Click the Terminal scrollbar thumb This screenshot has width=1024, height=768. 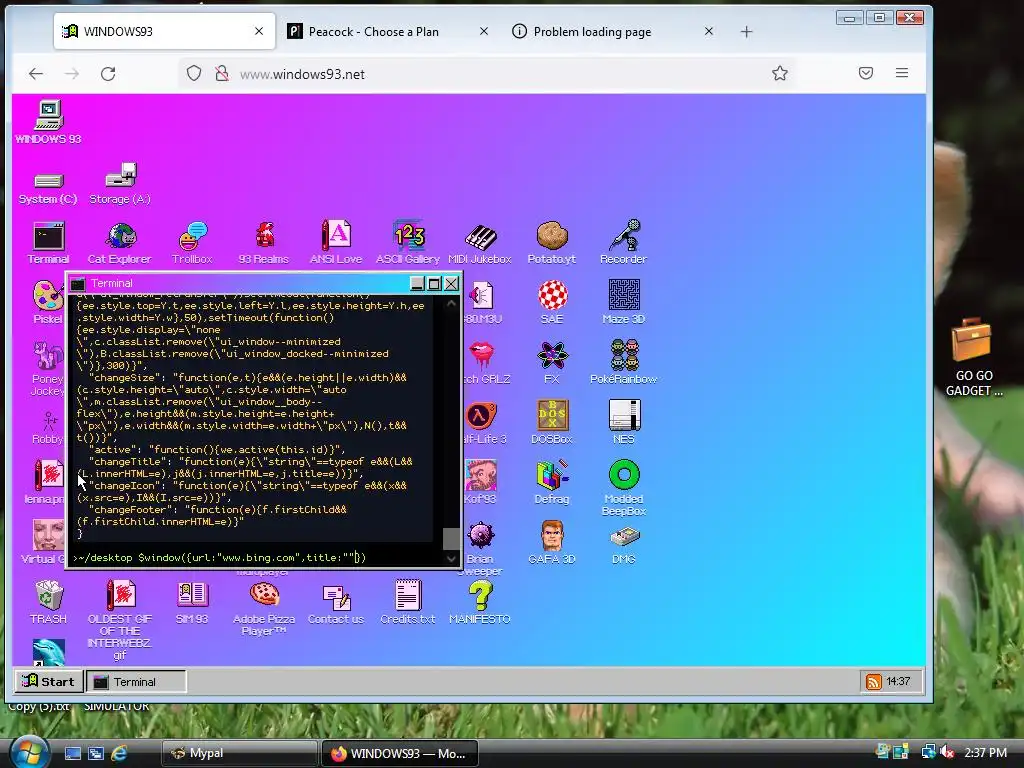coord(451,539)
